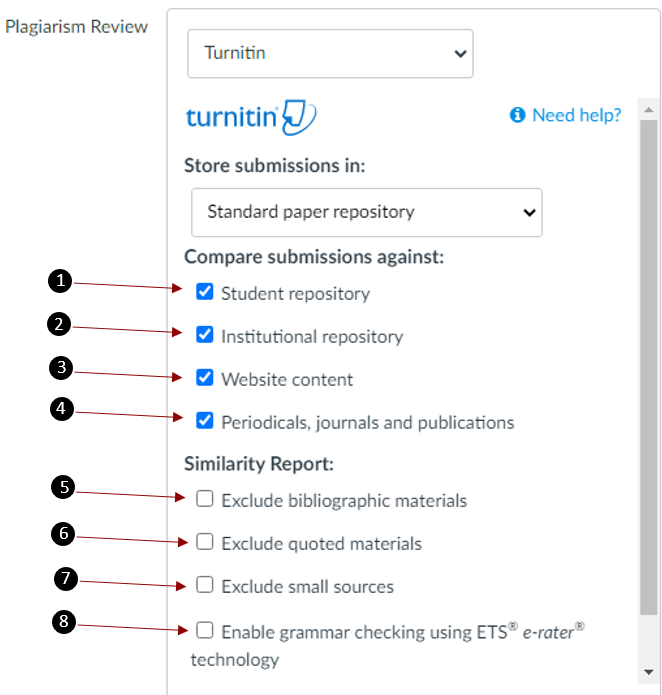Screen dimensions: 662x695
Task: Check Exclude quoted materials option
Action: [205, 542]
